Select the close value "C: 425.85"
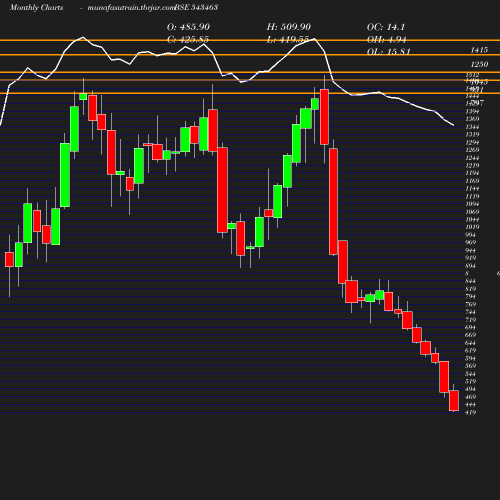 [188, 40]
